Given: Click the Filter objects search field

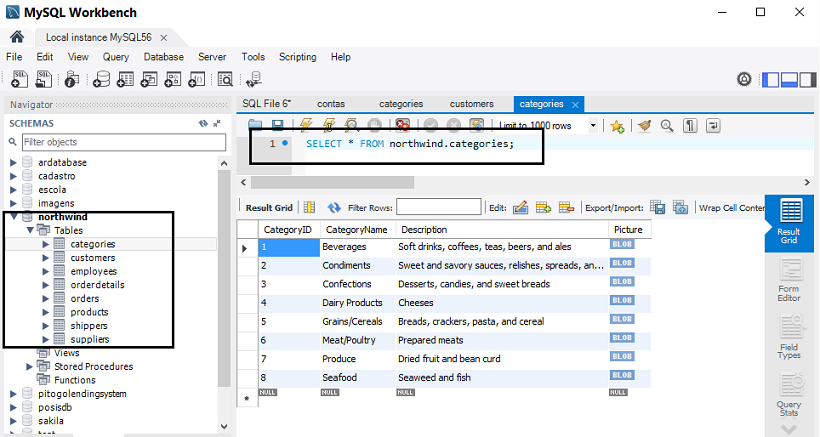Looking at the screenshot, I should click(x=124, y=142).
